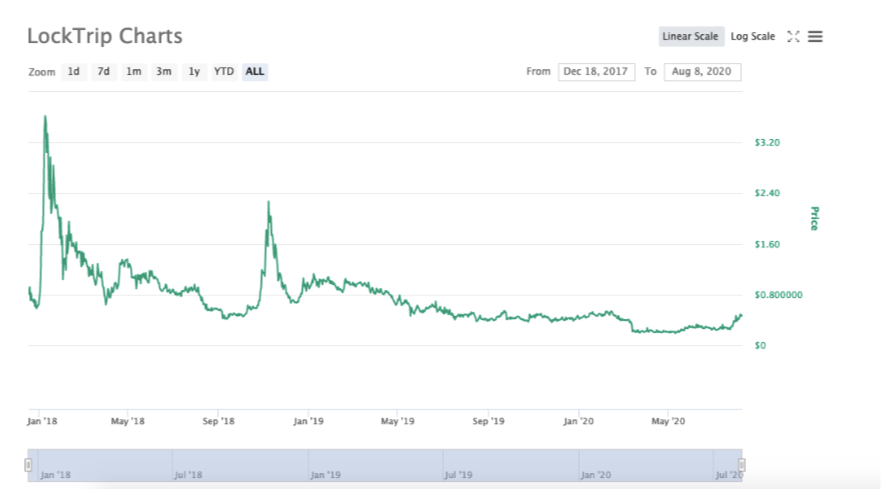The height and width of the screenshot is (502, 896).
Task: Click the Jan '18 x-axis label
Action: (x=42, y=421)
